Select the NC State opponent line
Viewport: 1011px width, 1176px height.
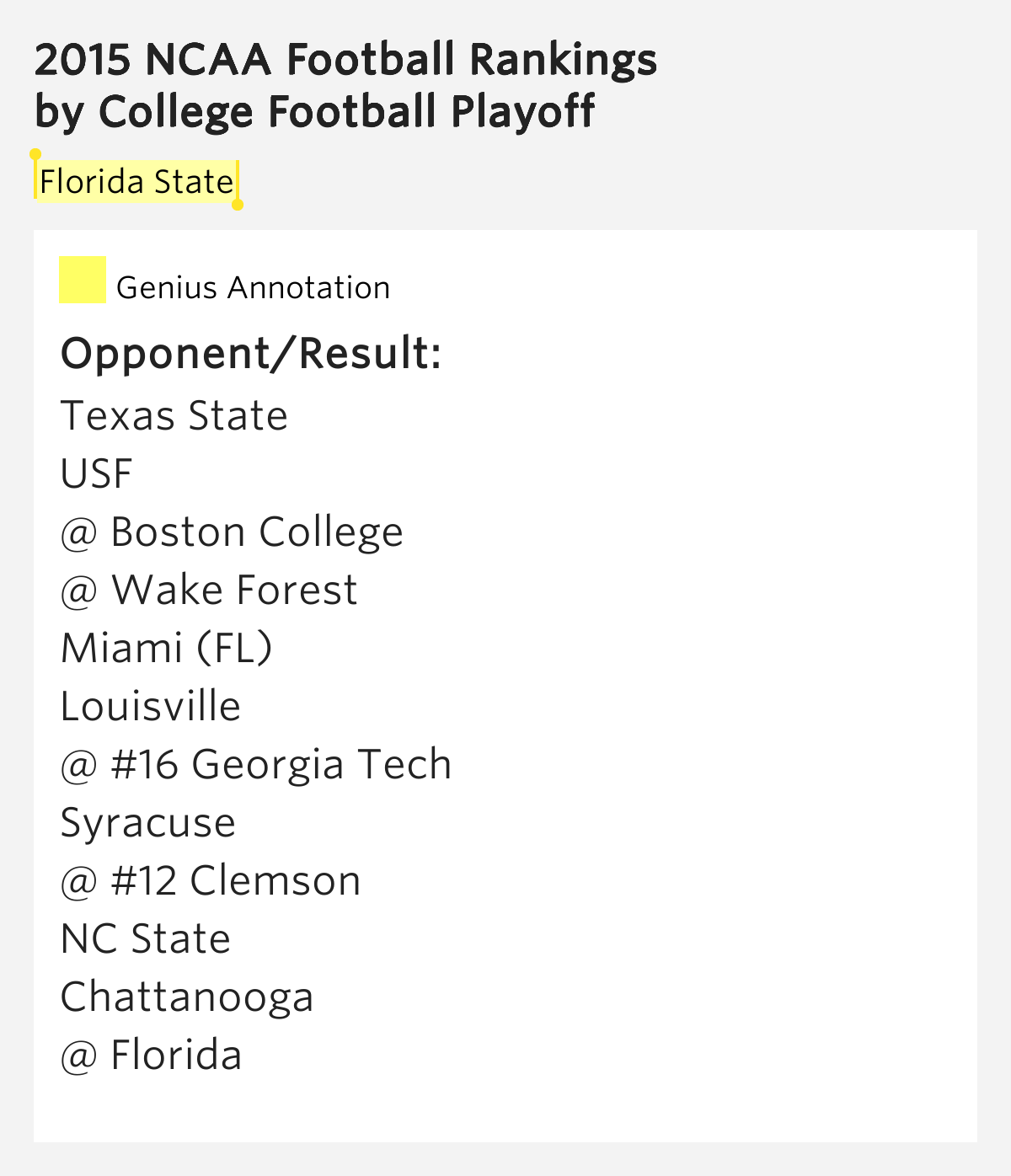click(x=146, y=939)
